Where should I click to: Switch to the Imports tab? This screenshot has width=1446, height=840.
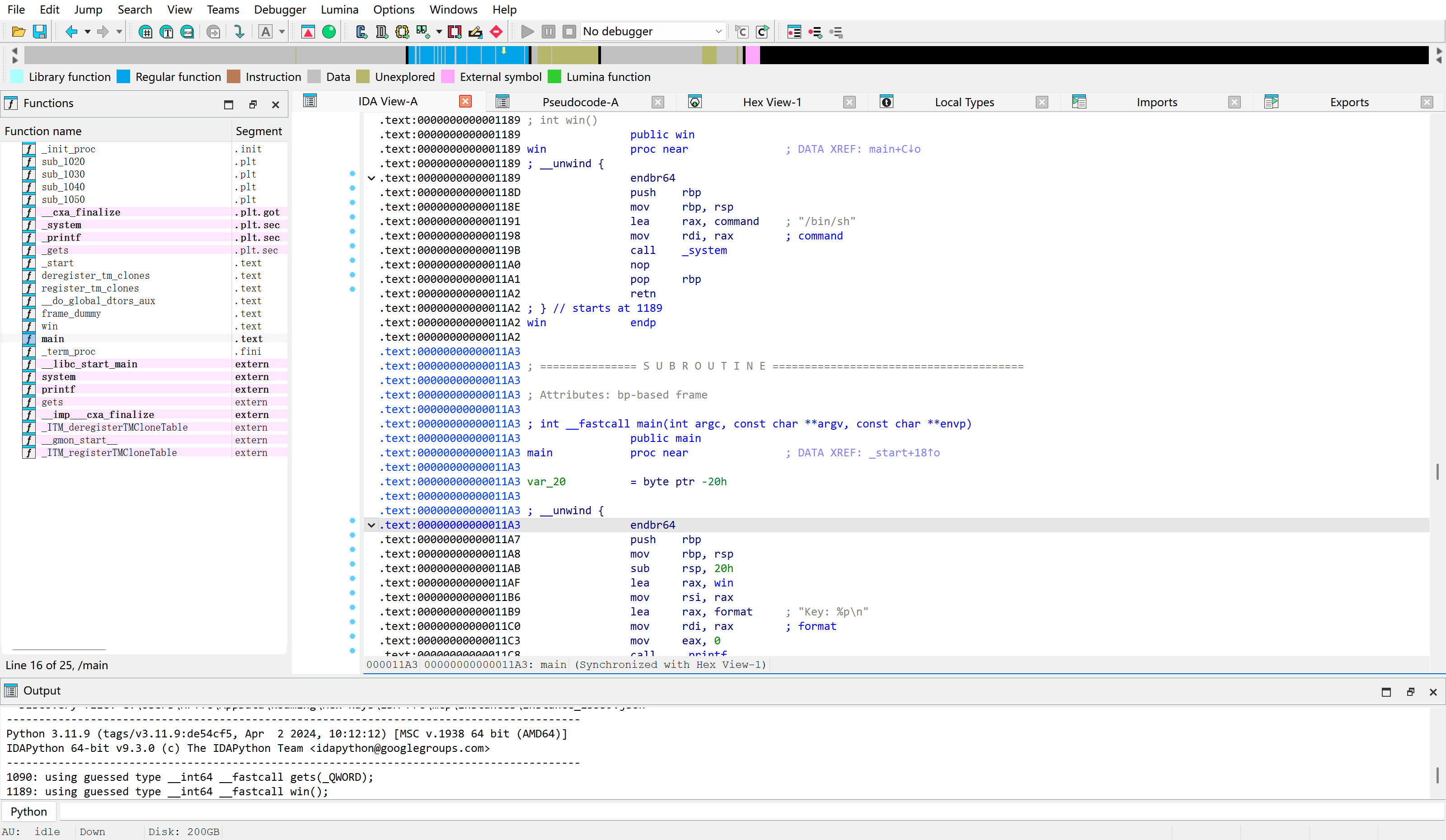(1156, 102)
